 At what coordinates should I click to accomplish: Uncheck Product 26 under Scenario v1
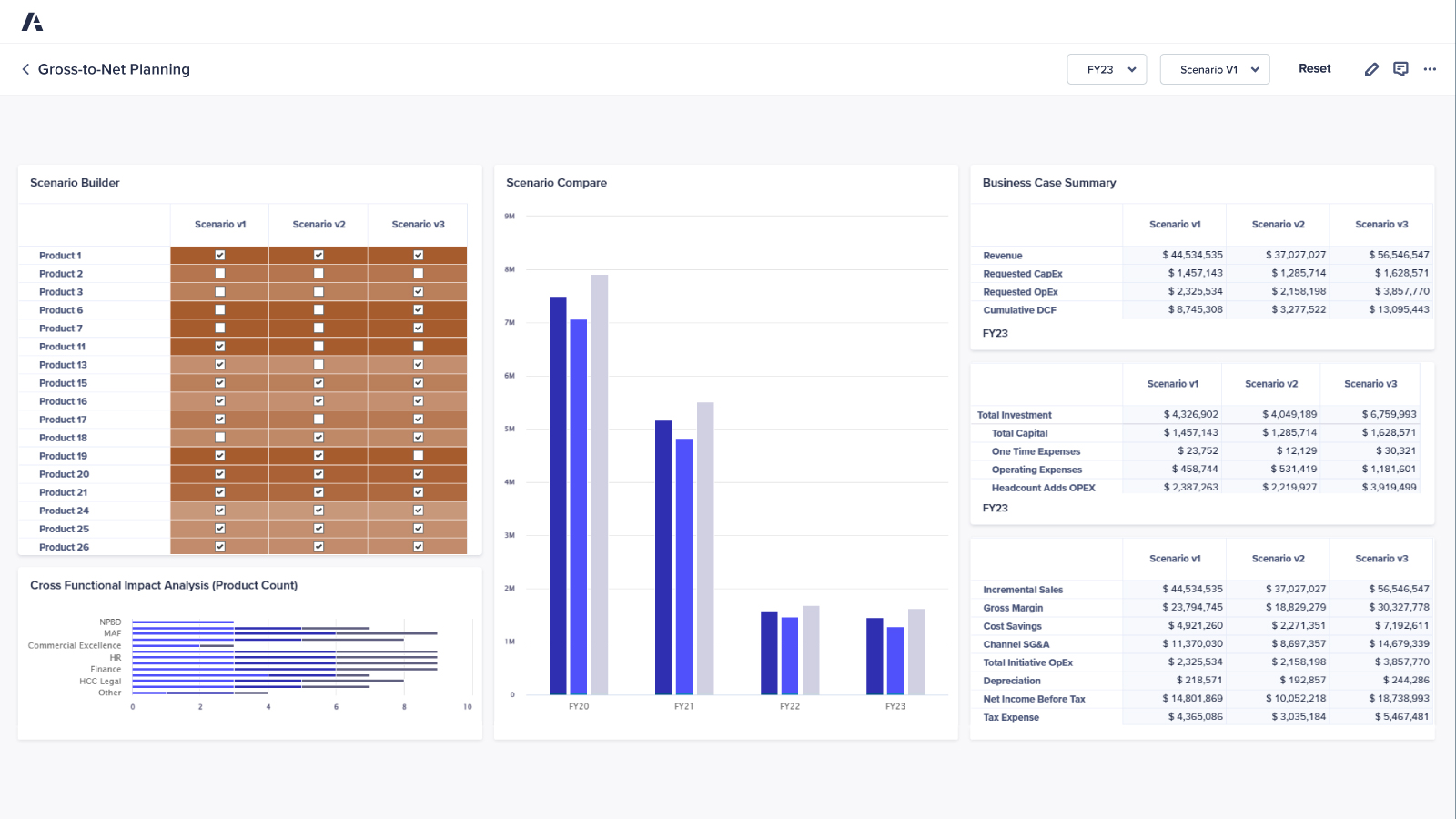pos(219,546)
